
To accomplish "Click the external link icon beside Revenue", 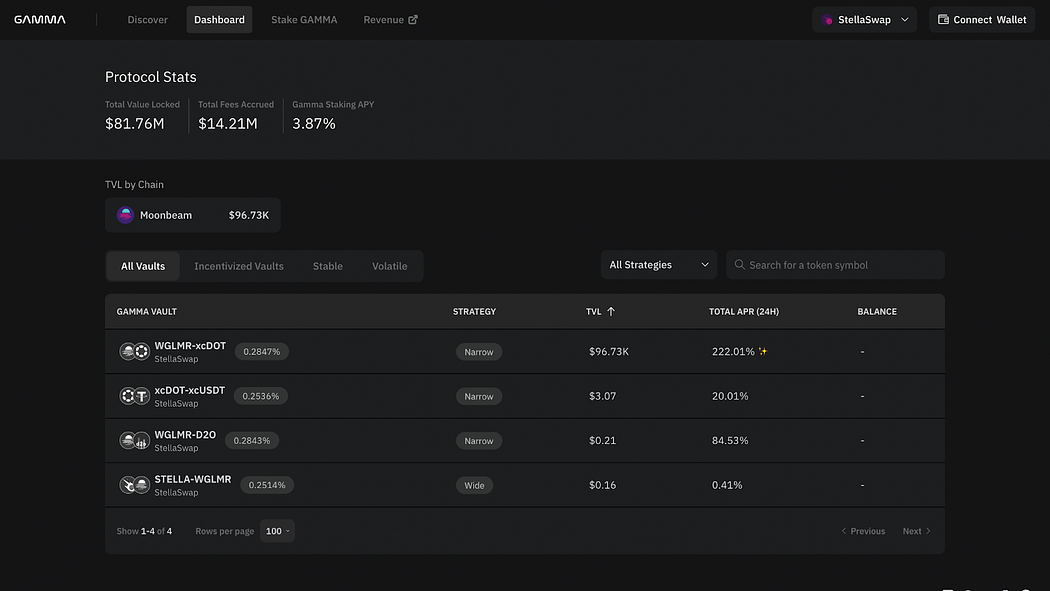I will 413,19.
